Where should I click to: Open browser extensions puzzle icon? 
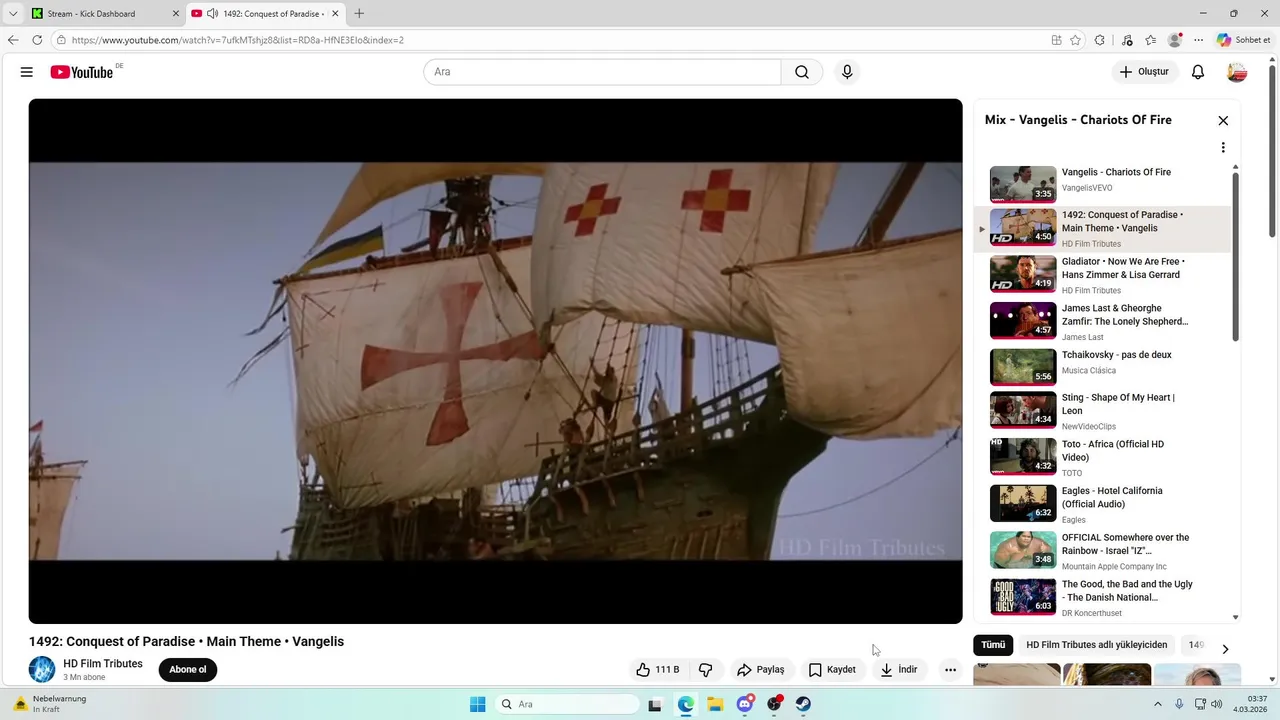[x=1100, y=40]
